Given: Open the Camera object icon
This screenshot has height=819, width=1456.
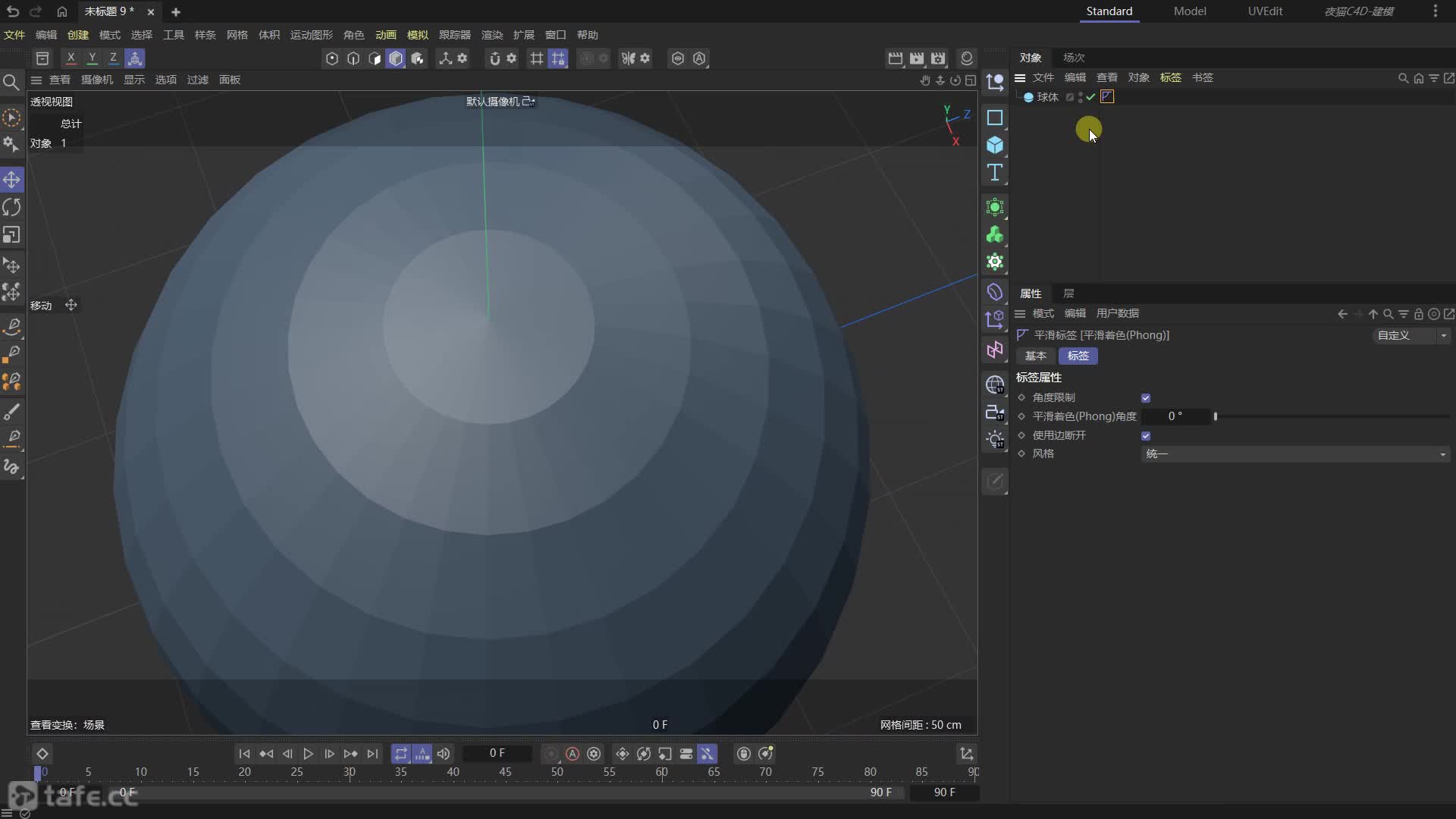Looking at the screenshot, I should (x=995, y=412).
